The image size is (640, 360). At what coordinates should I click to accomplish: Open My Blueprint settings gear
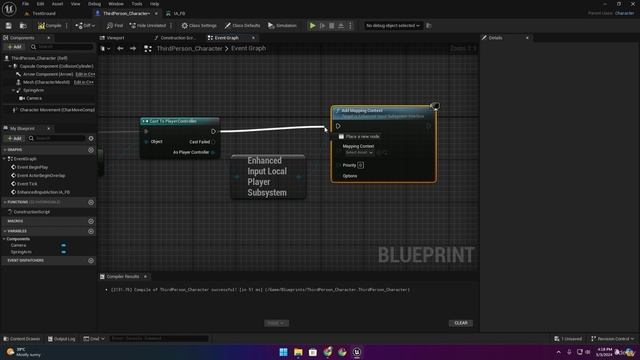click(x=91, y=138)
